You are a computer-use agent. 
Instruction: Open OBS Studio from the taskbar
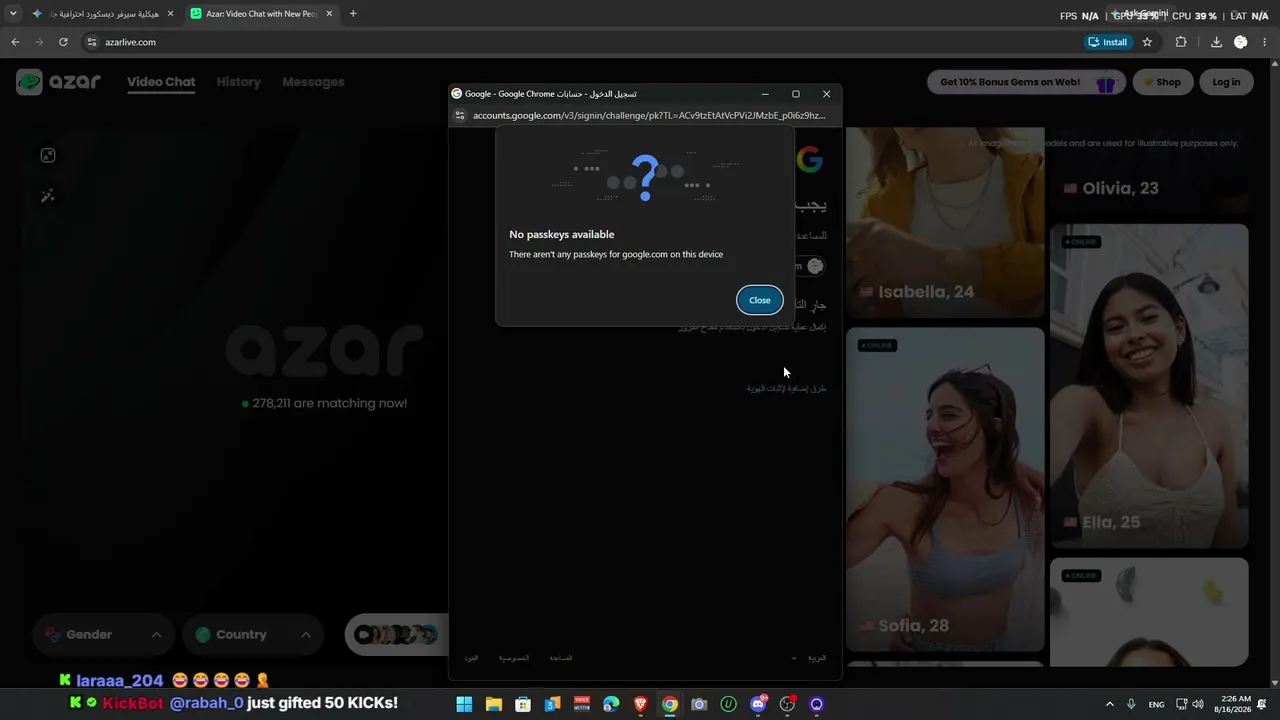[787, 704]
